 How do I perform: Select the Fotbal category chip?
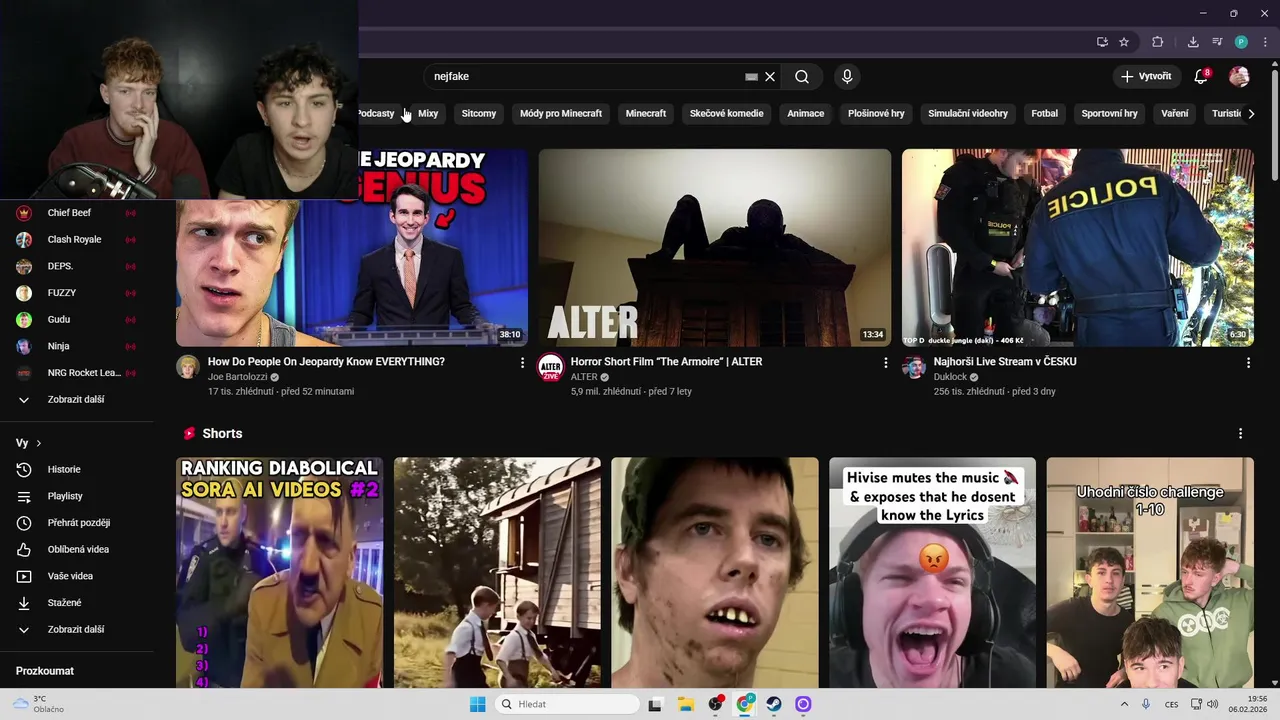tap(1045, 113)
